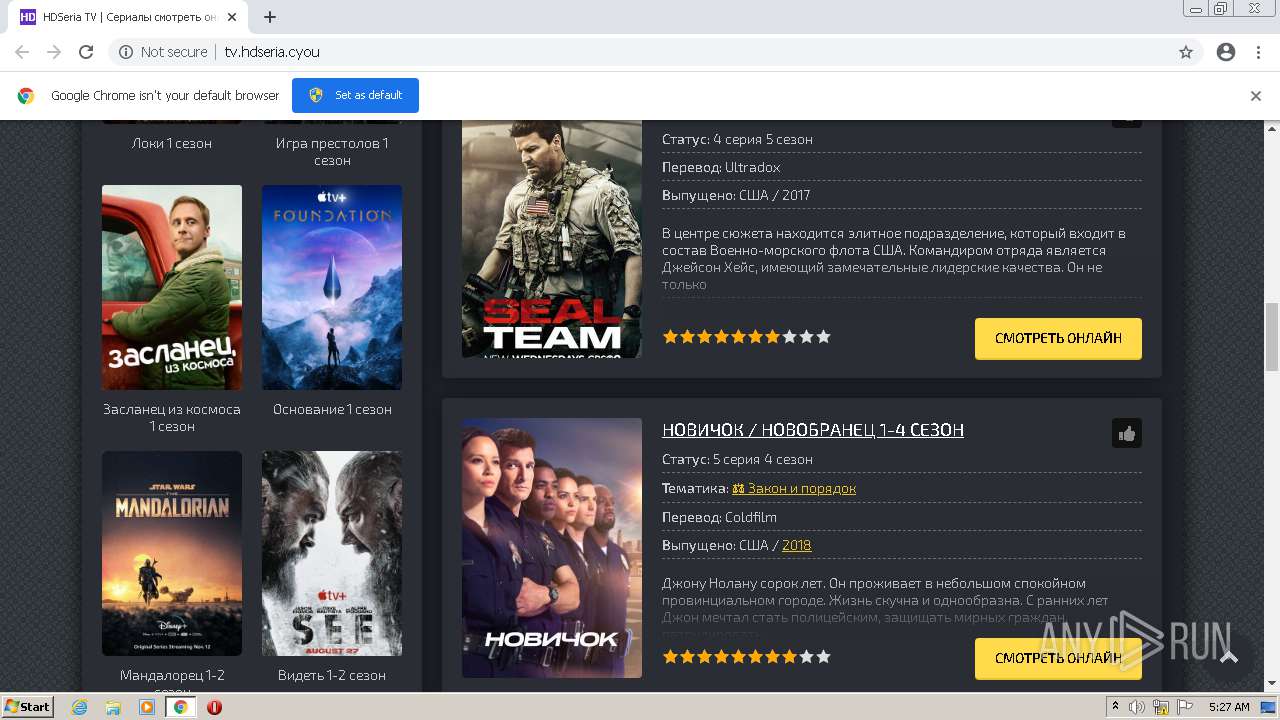Switch to Chrome on the taskbar
The width and height of the screenshot is (1280, 720).
(x=180, y=707)
